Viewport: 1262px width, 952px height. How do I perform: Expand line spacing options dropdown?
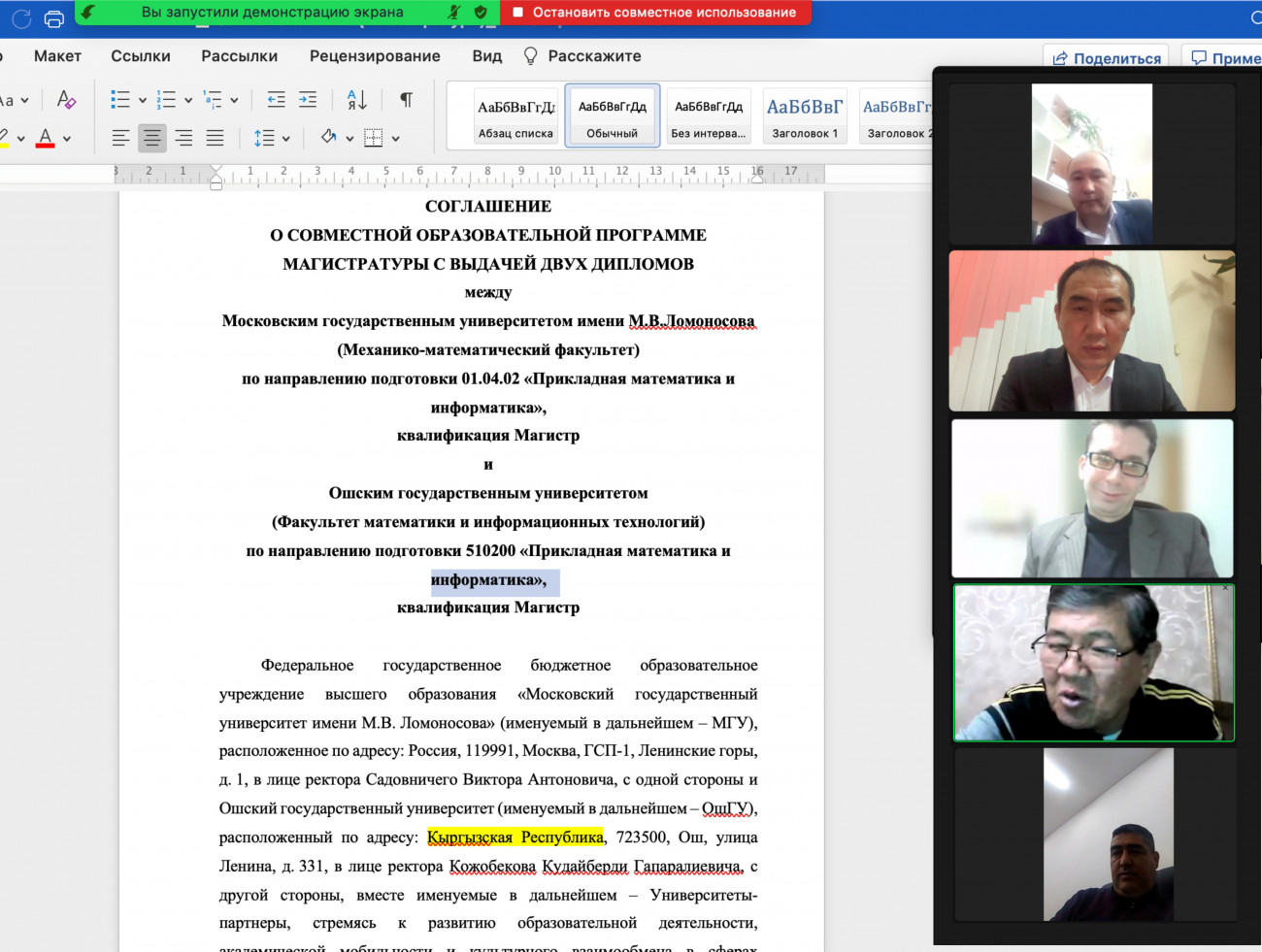(286, 139)
